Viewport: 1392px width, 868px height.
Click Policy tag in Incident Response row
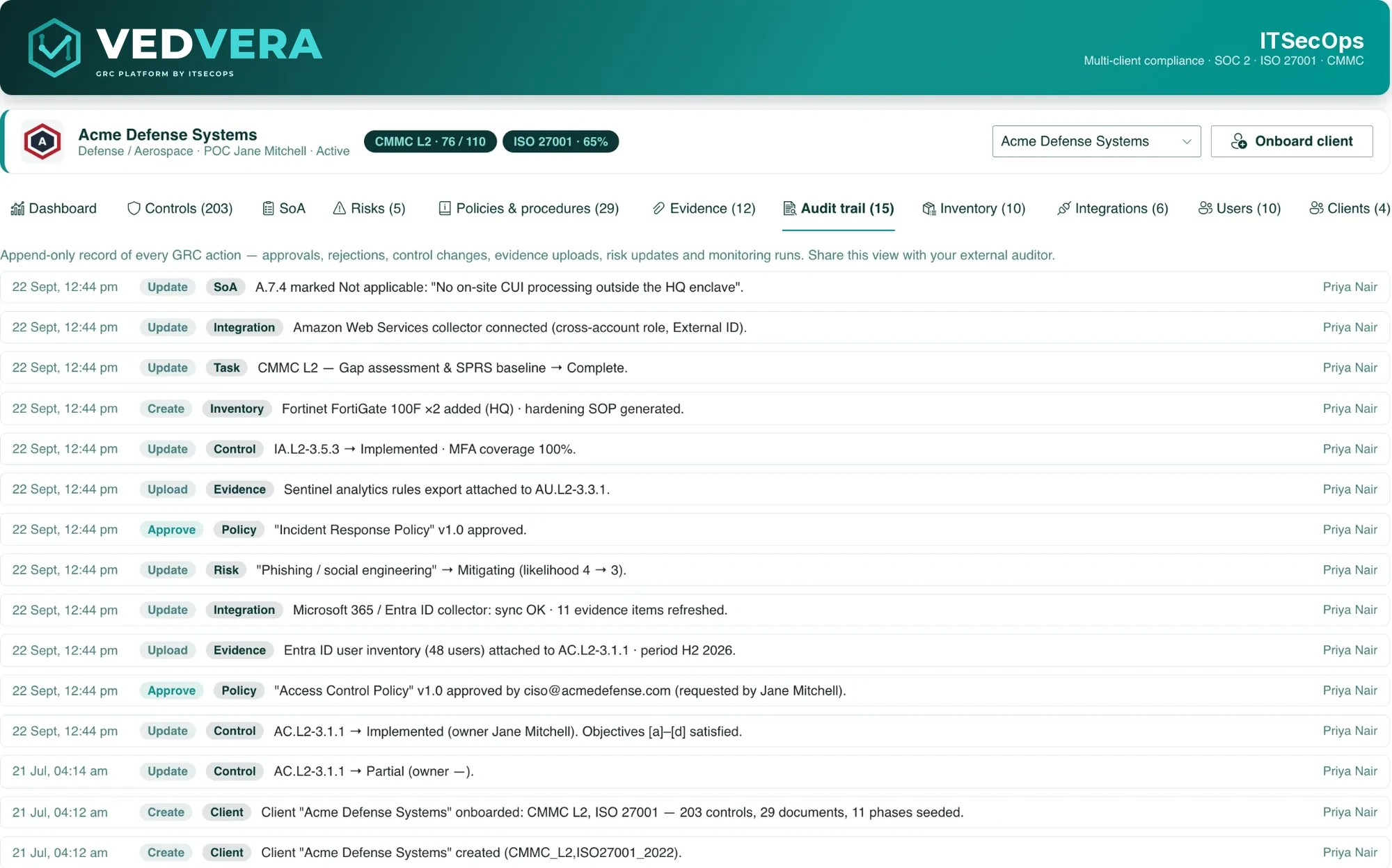[239, 530]
